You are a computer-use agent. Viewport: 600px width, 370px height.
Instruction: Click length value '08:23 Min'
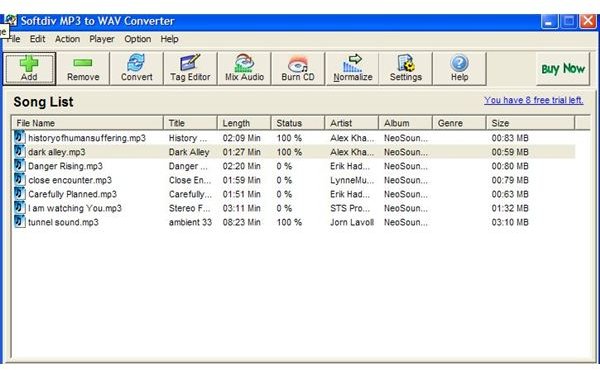coord(241,222)
